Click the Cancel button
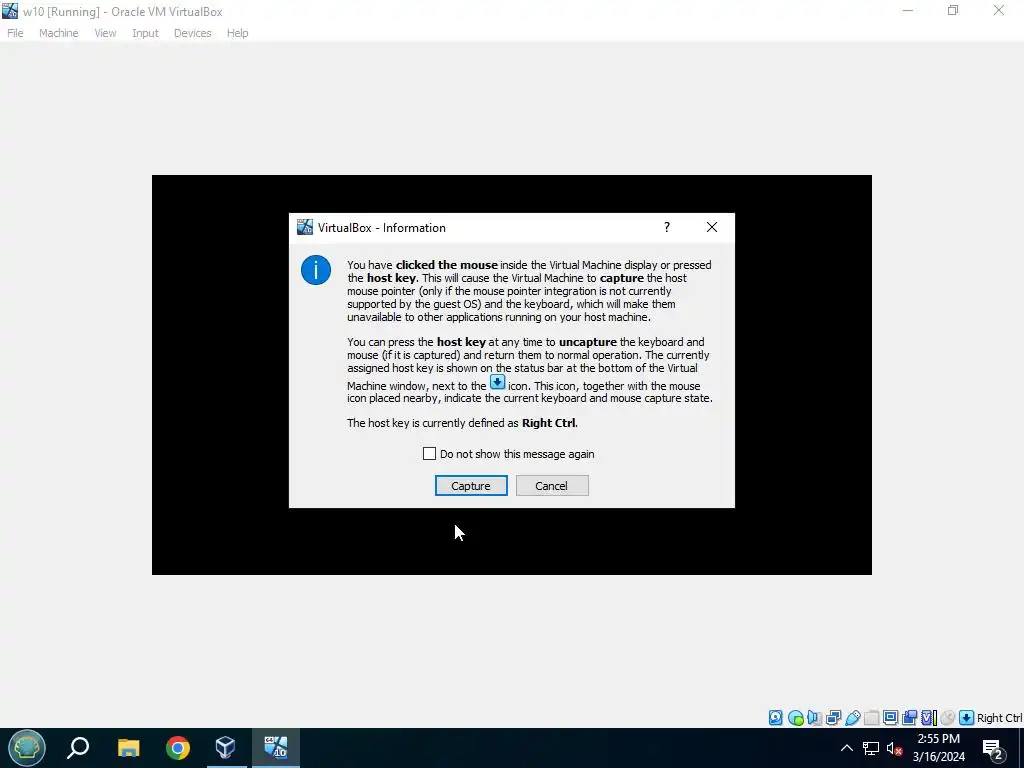1024x768 pixels. tap(552, 486)
